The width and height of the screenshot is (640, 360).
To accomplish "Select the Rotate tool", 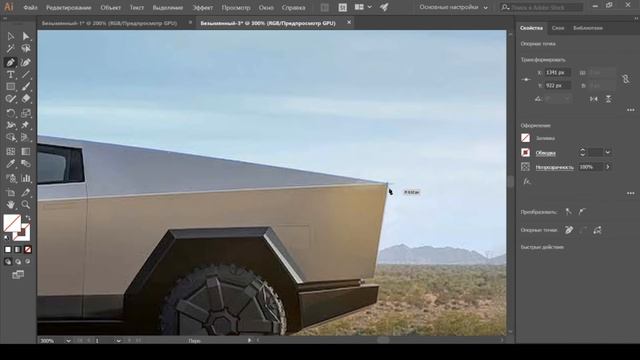I will pyautogui.click(x=11, y=113).
